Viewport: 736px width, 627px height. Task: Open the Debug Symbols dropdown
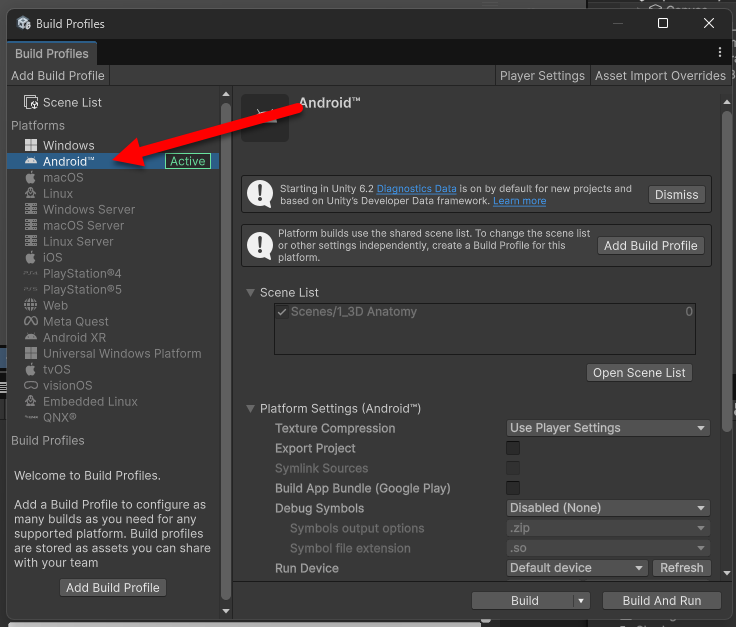[x=608, y=508]
